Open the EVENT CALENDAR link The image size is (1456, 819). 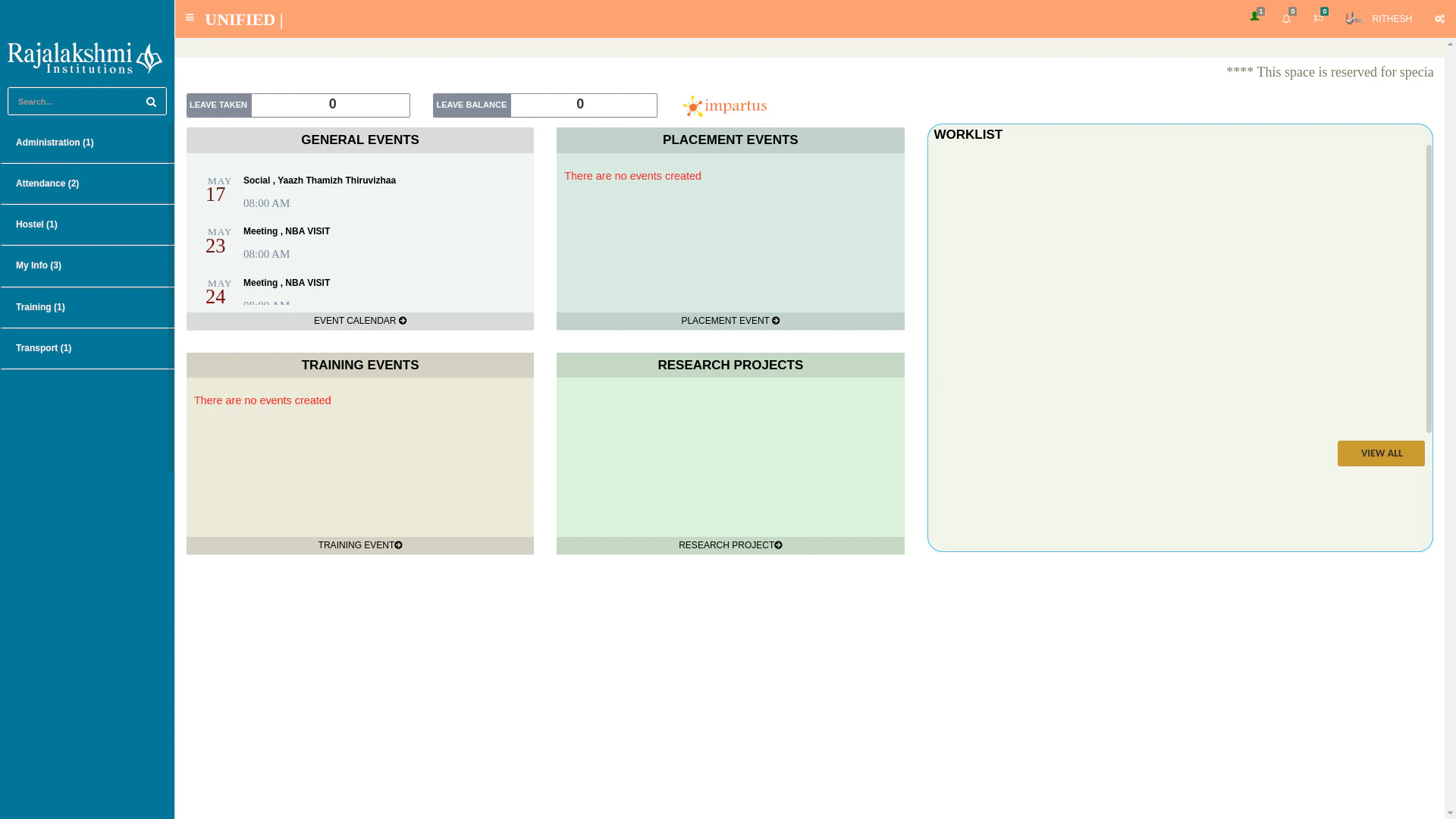360,321
